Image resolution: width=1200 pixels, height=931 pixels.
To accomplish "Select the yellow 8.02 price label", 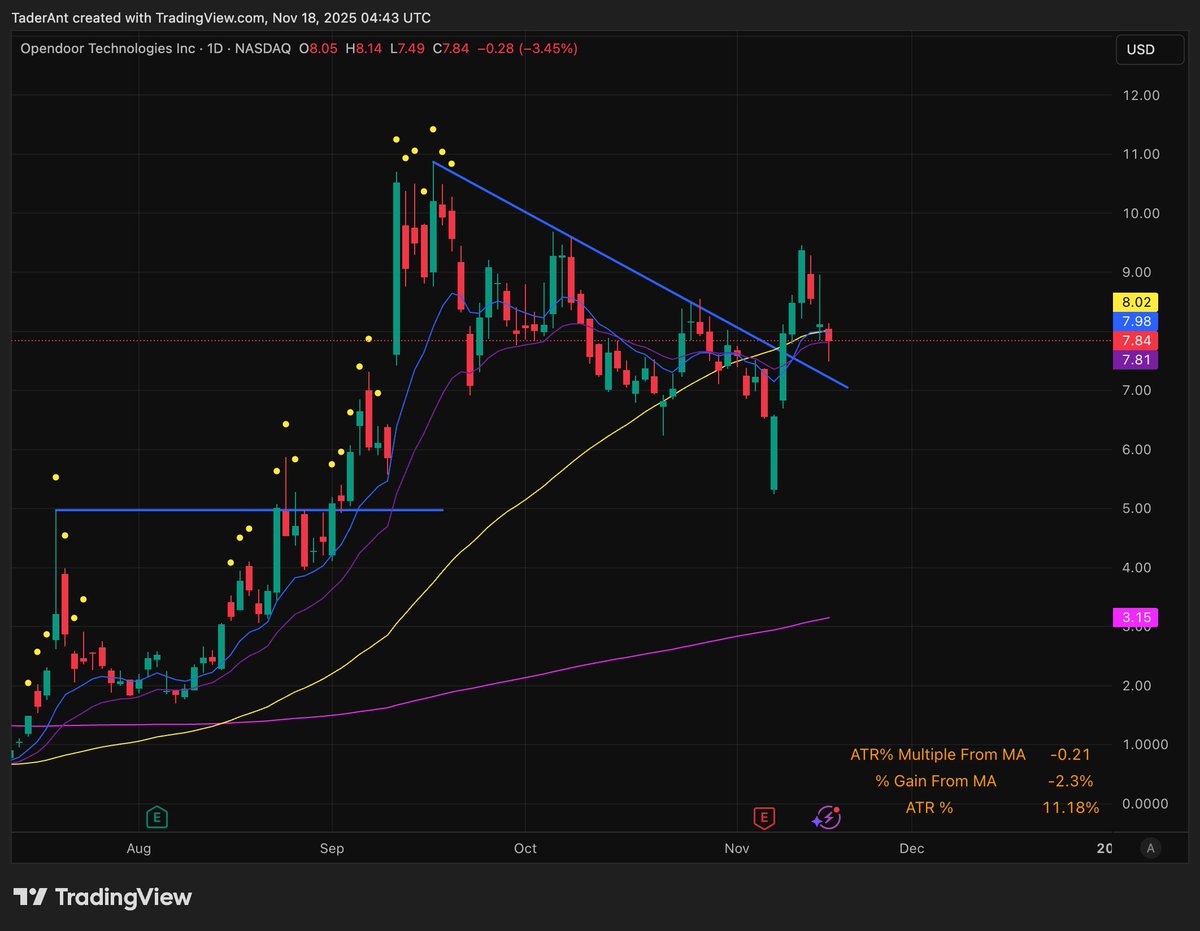I will (x=1134, y=301).
